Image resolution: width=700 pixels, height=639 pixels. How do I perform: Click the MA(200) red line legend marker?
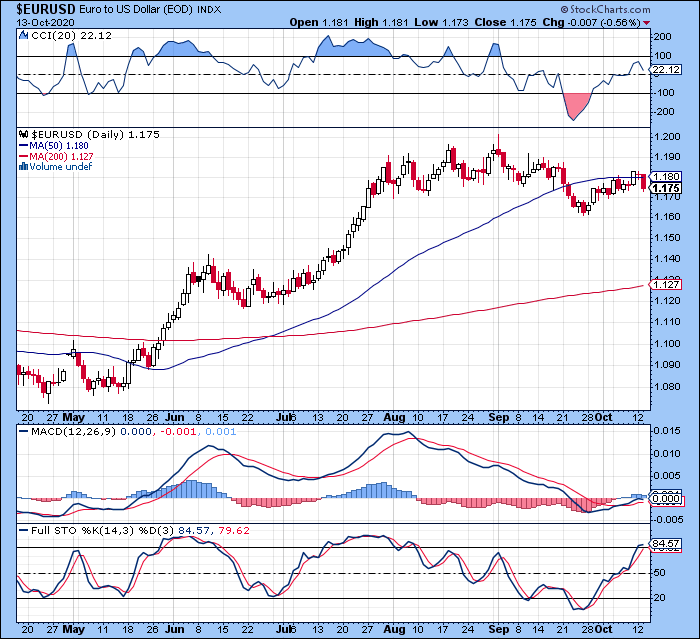tap(23, 156)
